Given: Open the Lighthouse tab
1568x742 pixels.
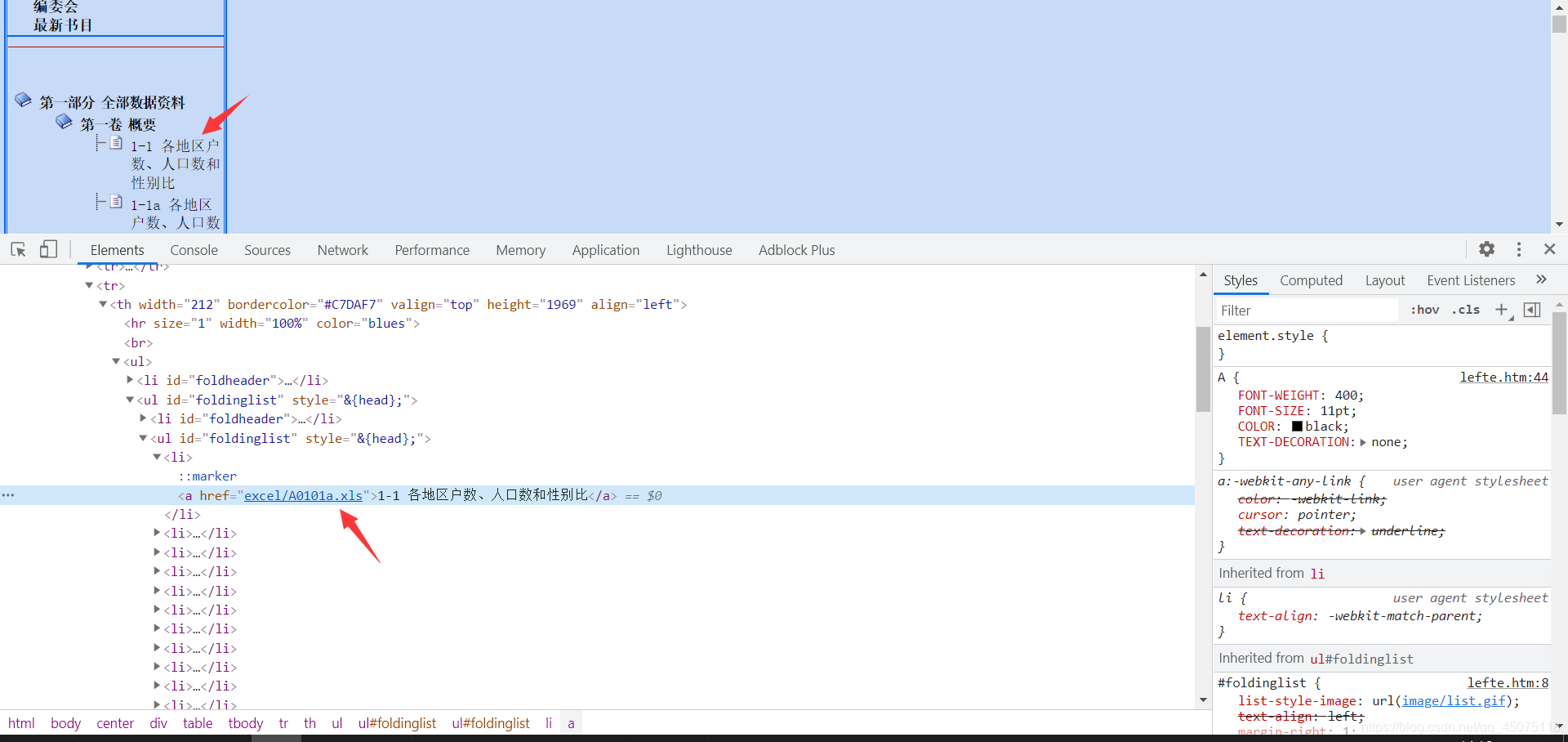Looking at the screenshot, I should (x=699, y=250).
